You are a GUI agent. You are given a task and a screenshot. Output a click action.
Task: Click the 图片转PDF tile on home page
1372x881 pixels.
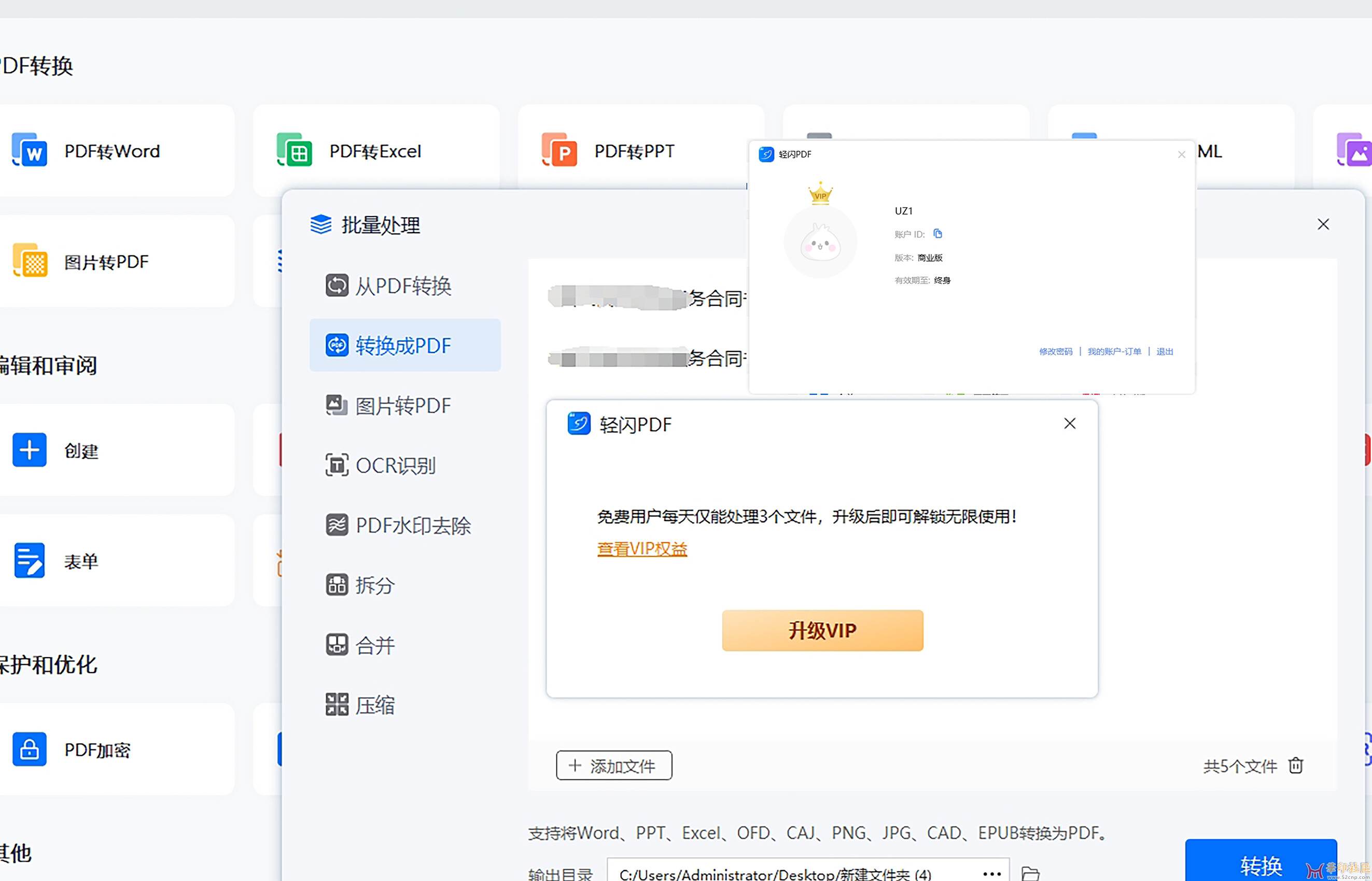pyautogui.click(x=106, y=262)
